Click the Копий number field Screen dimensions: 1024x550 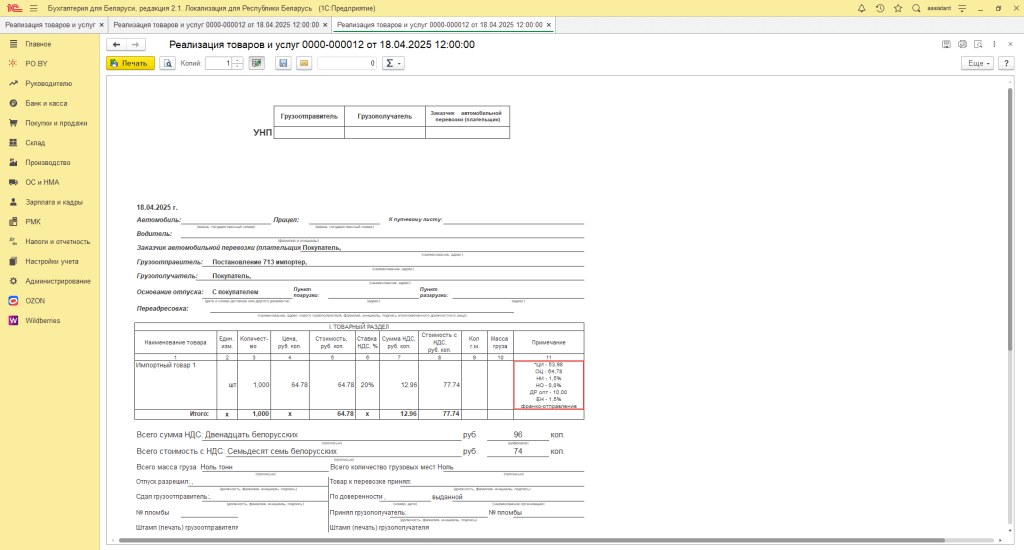[x=219, y=63]
